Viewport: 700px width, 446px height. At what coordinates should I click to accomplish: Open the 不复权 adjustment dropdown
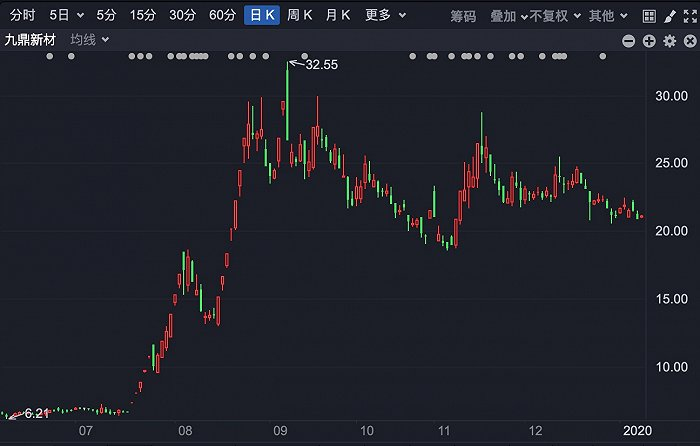(555, 17)
